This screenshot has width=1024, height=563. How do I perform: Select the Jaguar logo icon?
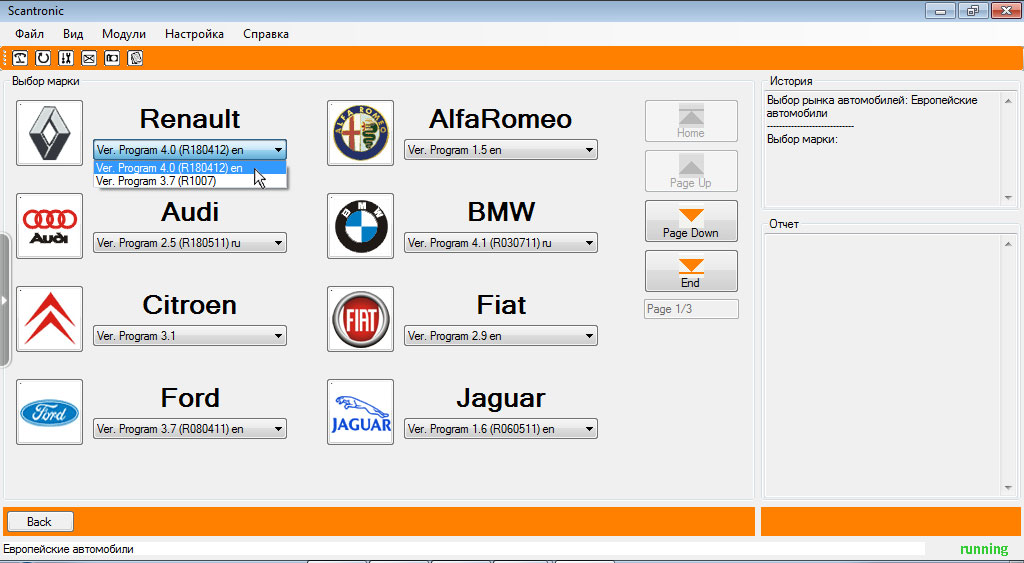(x=361, y=412)
